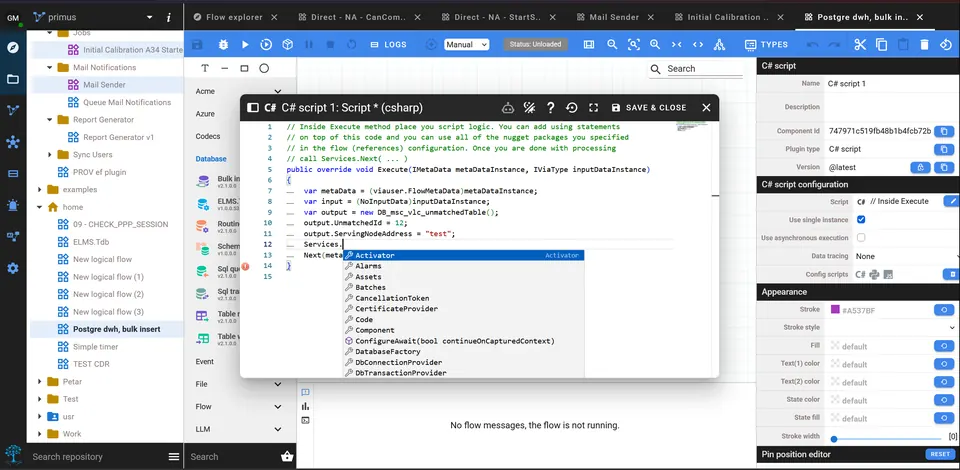Uncheck Use single instance checkbox
Image resolution: width=960 pixels, height=470 pixels.
click(x=861, y=220)
